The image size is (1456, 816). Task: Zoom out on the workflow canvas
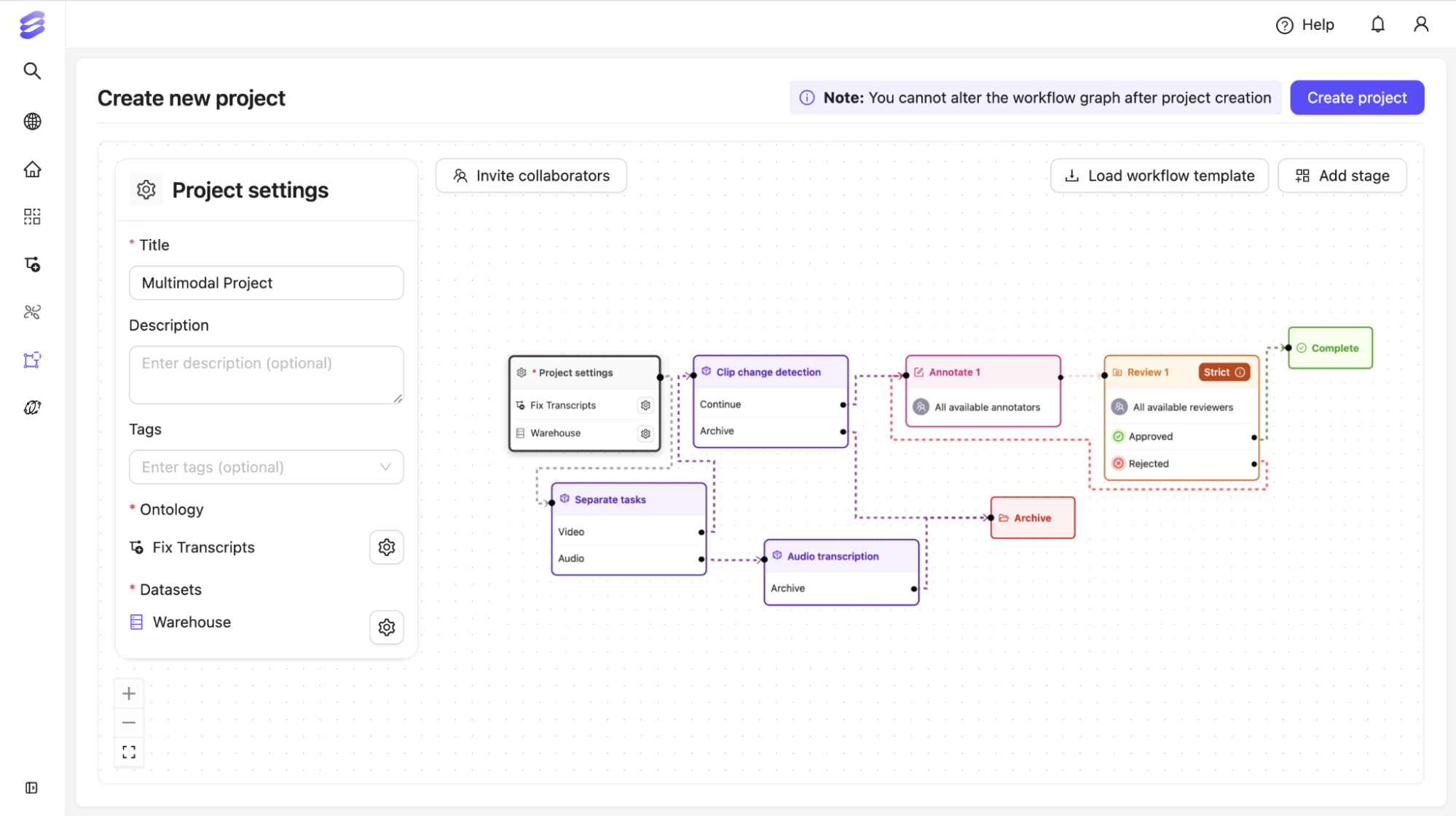pyautogui.click(x=129, y=723)
